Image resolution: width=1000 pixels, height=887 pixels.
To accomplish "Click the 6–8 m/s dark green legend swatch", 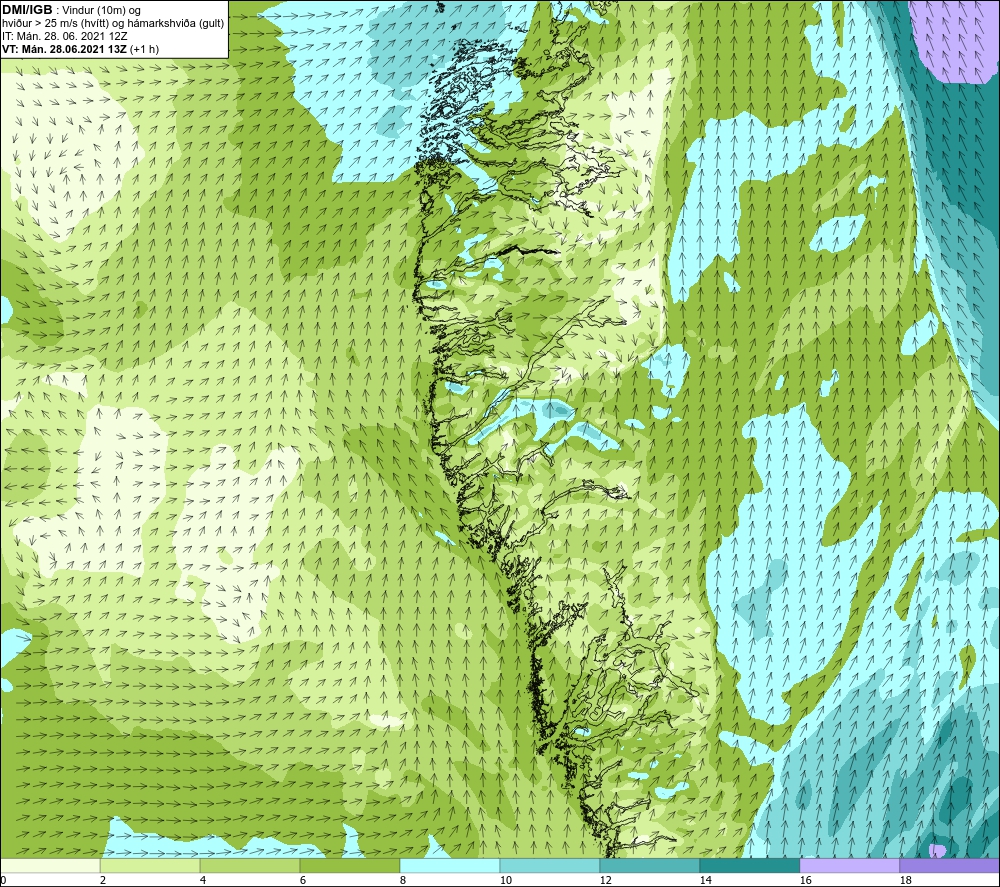I will coord(349,865).
